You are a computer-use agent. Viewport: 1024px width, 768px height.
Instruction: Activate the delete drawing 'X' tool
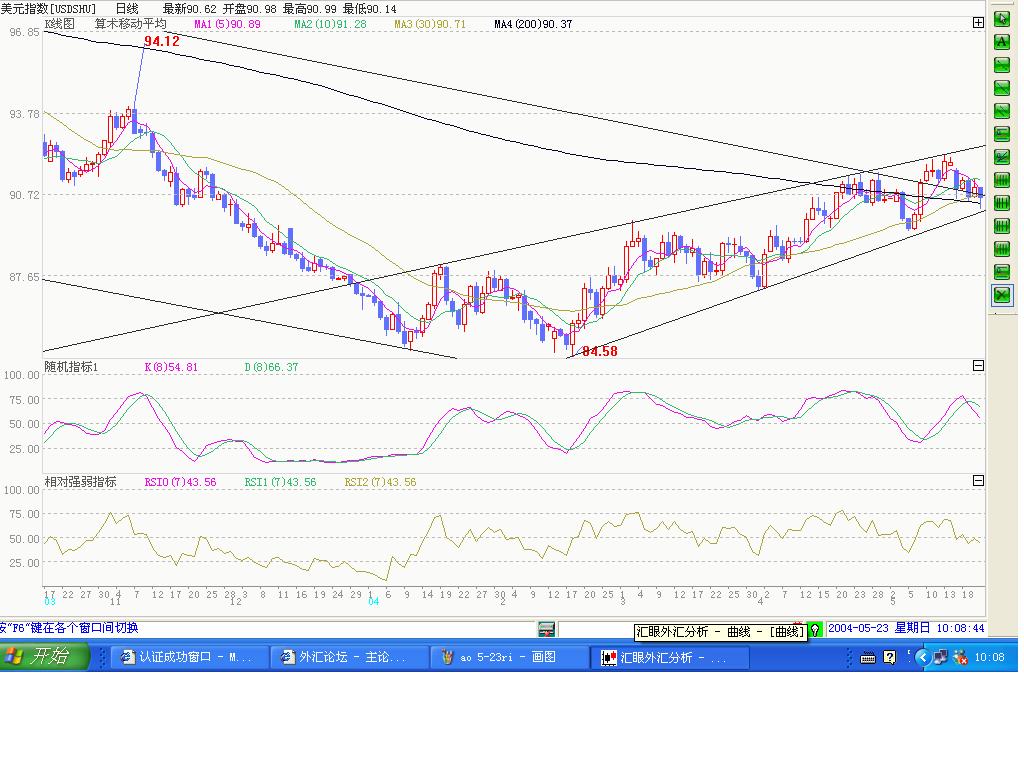(1001, 295)
